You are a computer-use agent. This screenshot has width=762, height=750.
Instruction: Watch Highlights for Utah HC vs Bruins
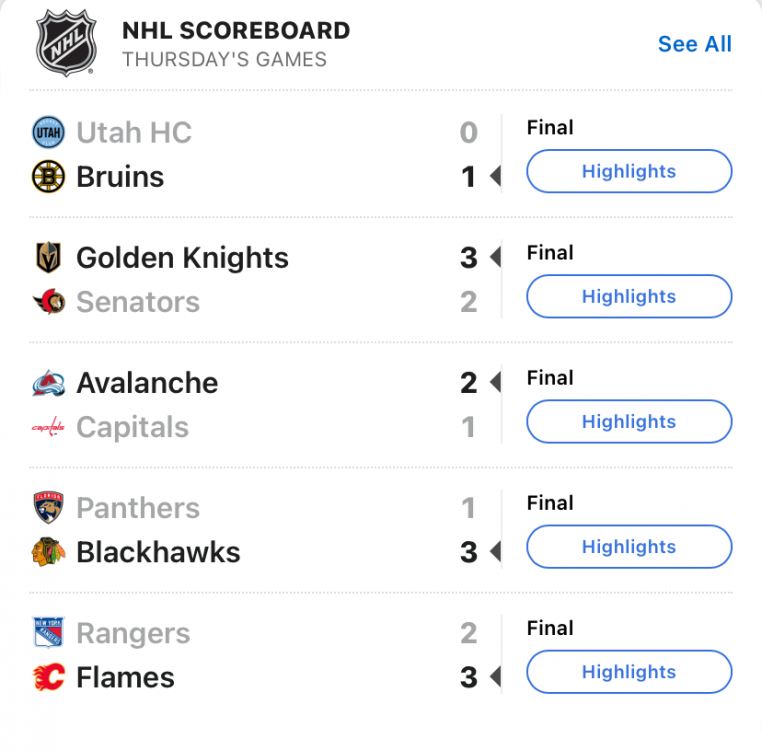point(629,171)
